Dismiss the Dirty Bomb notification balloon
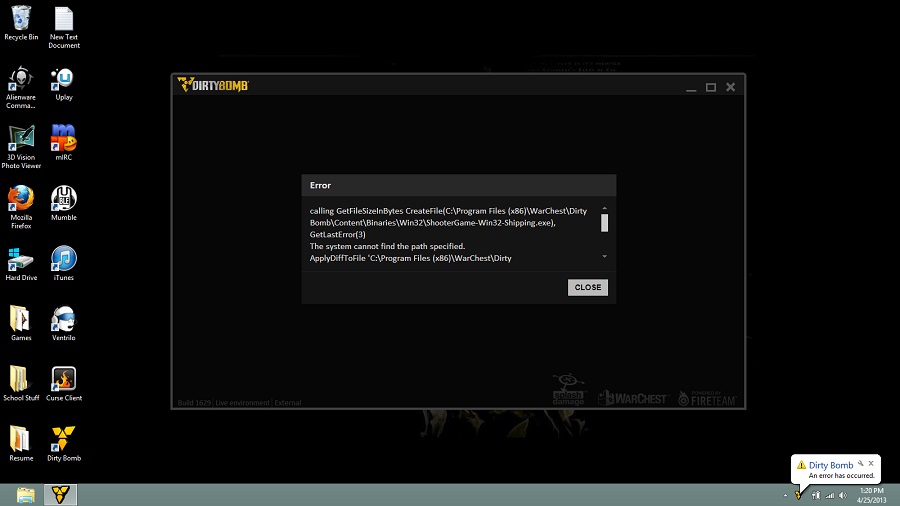Screen dimensions: 900x506 point(871,464)
